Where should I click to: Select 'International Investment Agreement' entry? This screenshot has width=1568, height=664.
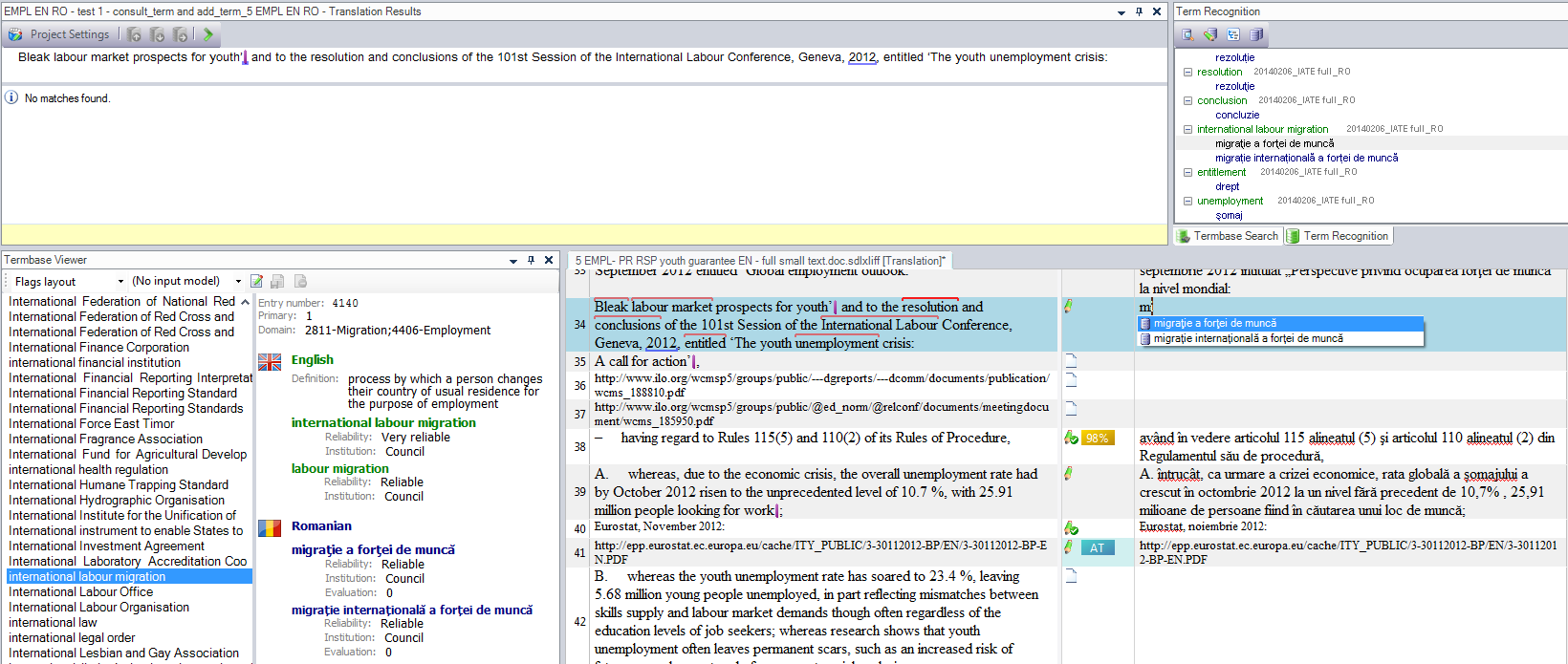[x=106, y=546]
